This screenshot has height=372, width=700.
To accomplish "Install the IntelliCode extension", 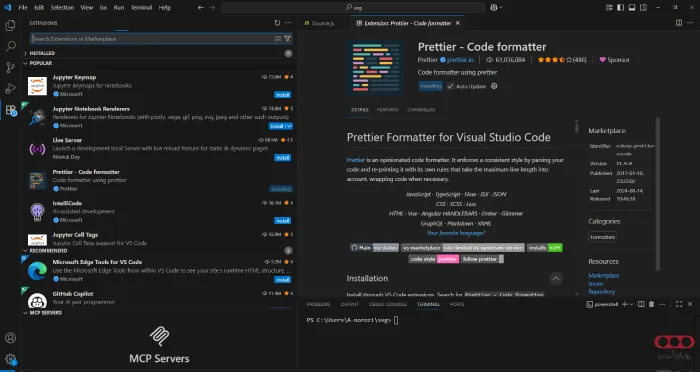I will (x=283, y=221).
